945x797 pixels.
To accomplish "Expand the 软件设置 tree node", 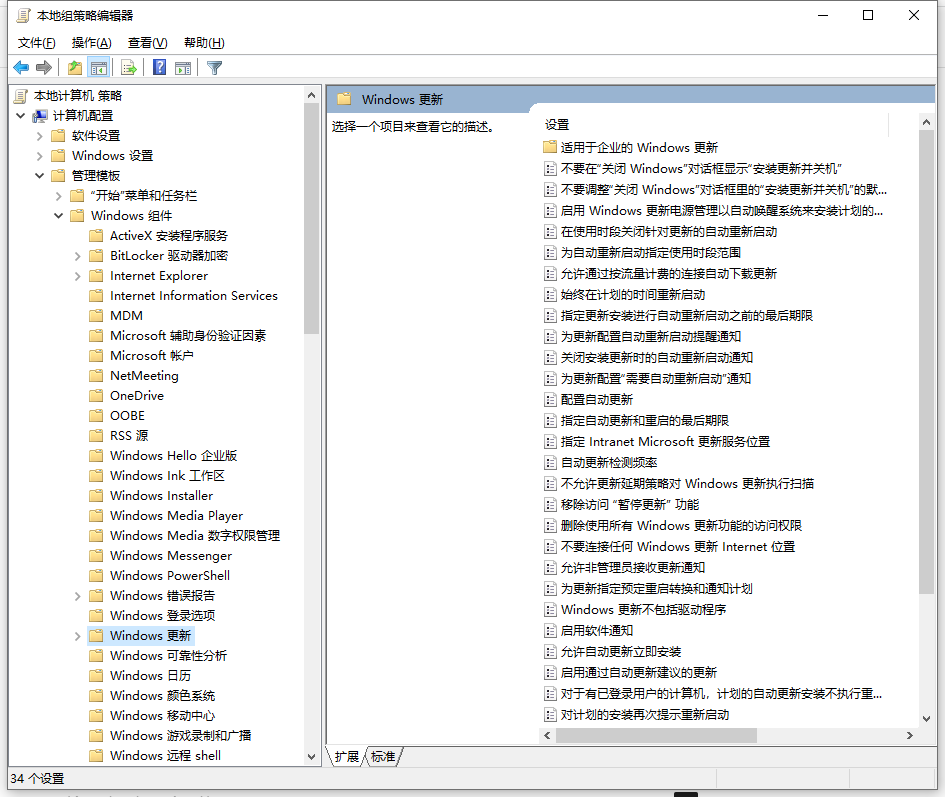I will (x=39, y=136).
